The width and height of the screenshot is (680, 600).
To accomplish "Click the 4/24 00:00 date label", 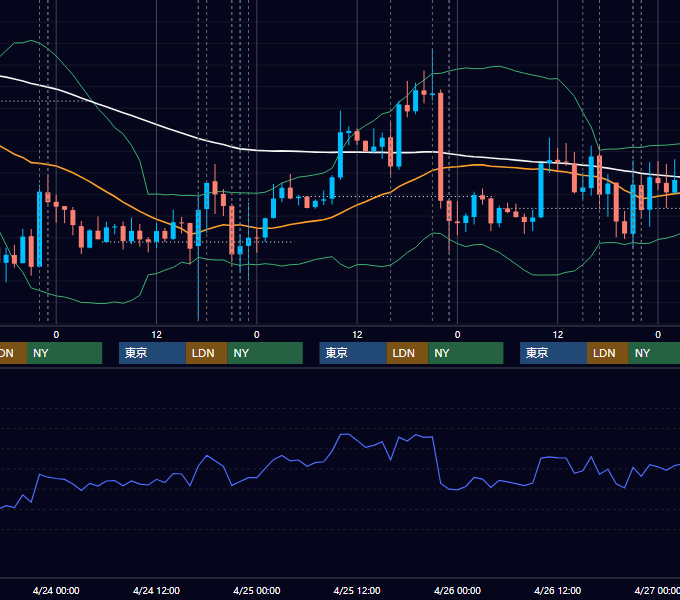I will 56,590.
